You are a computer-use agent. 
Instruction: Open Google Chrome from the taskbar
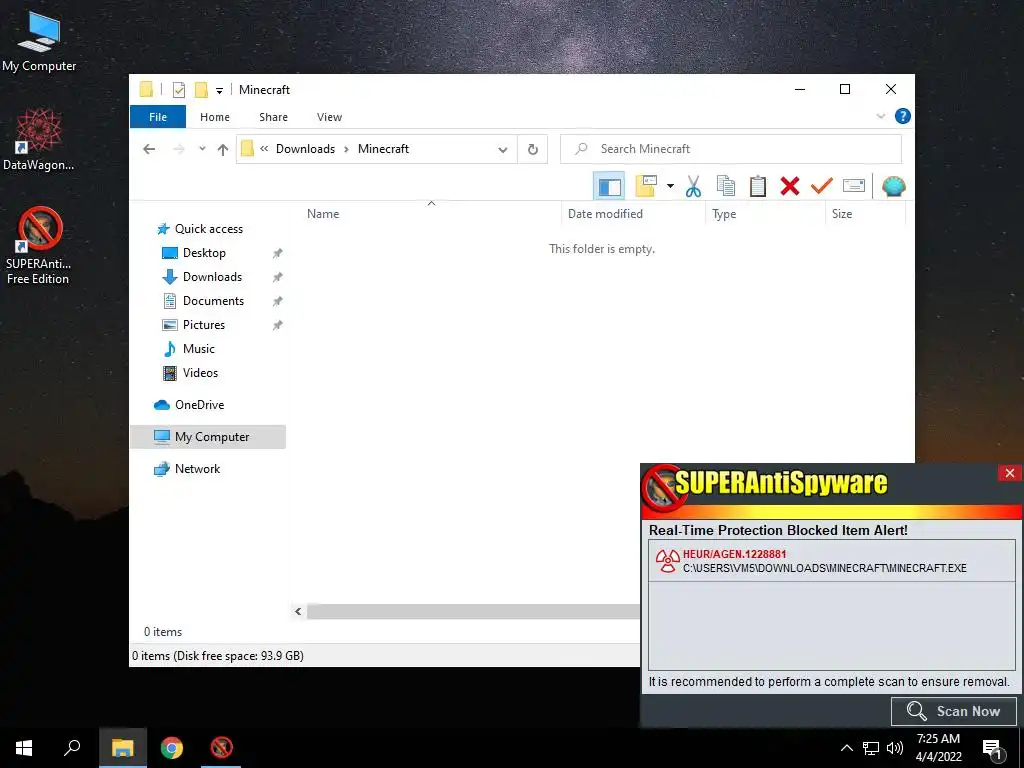172,748
